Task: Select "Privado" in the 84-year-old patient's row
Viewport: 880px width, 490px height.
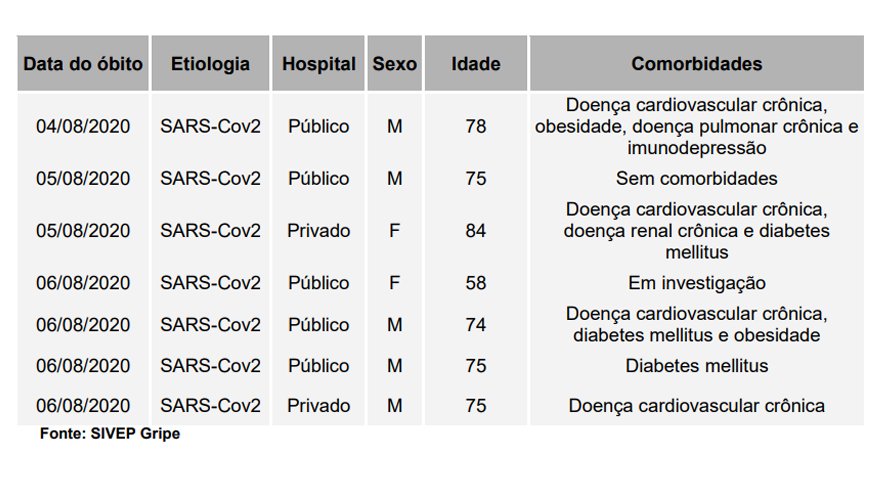Action: 319,231
